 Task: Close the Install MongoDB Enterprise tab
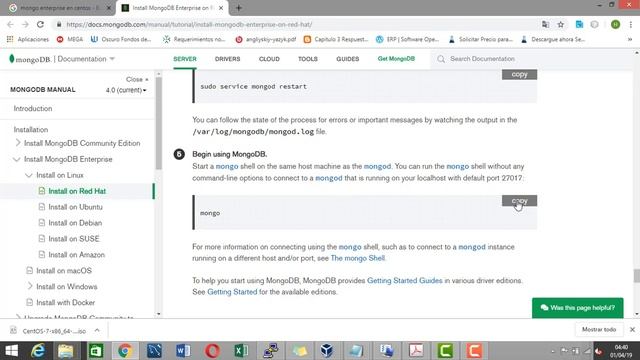[221, 8]
